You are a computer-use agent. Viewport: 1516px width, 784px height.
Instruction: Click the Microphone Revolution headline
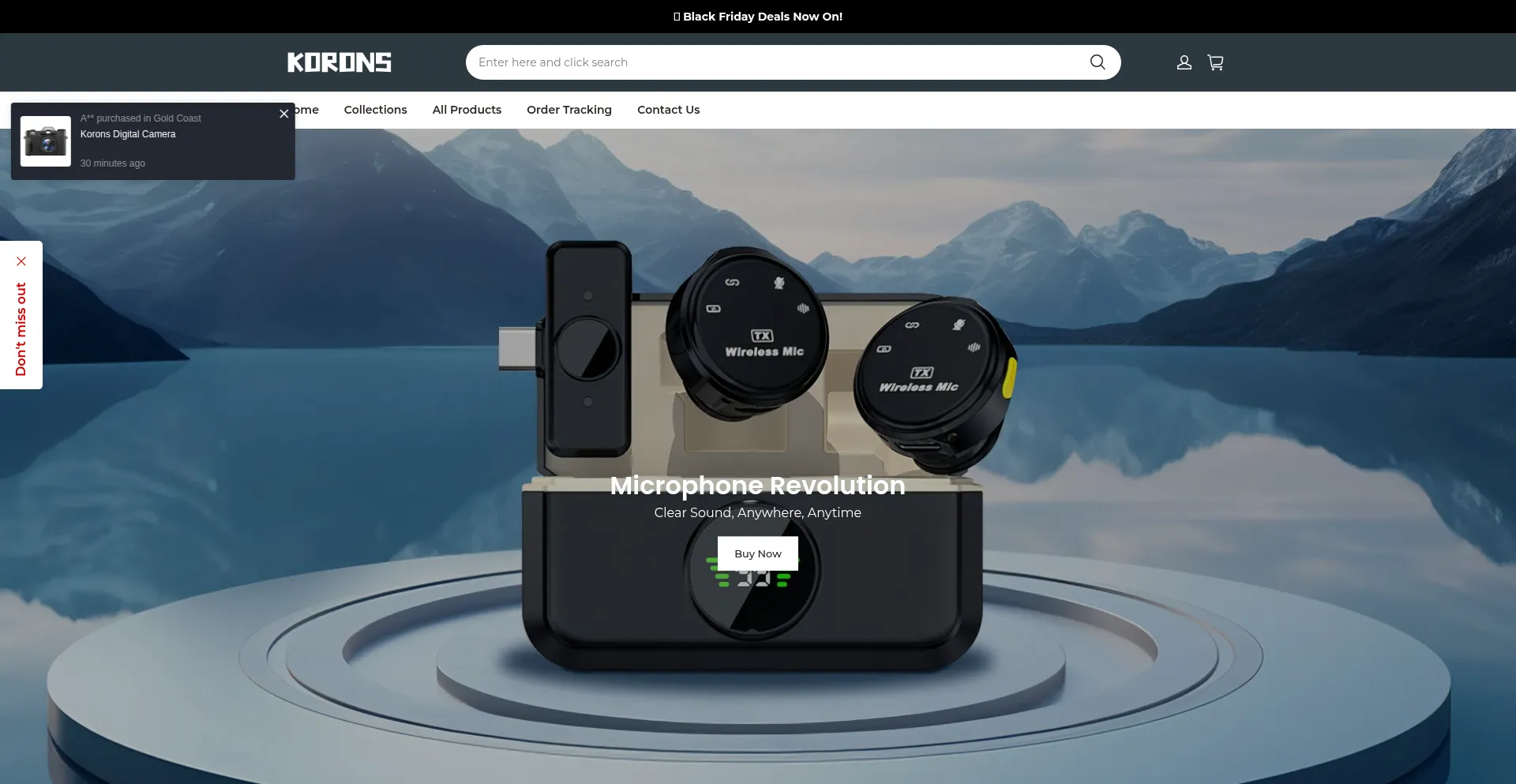click(757, 485)
